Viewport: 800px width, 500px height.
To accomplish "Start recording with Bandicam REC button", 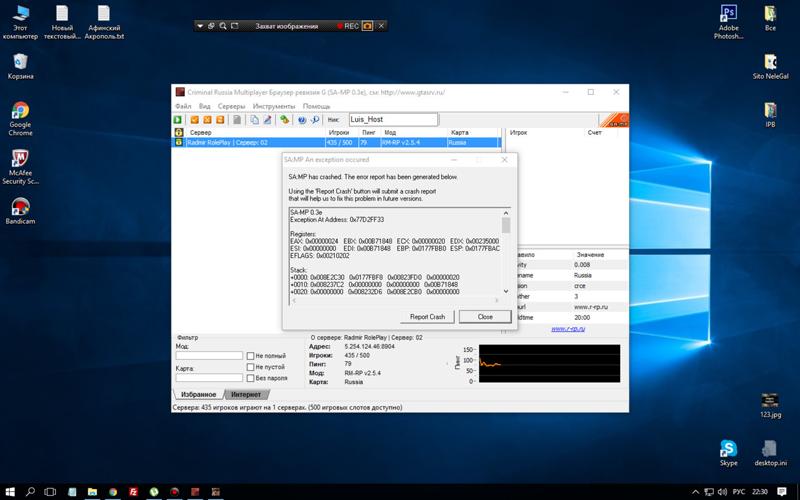I will tap(347, 26).
